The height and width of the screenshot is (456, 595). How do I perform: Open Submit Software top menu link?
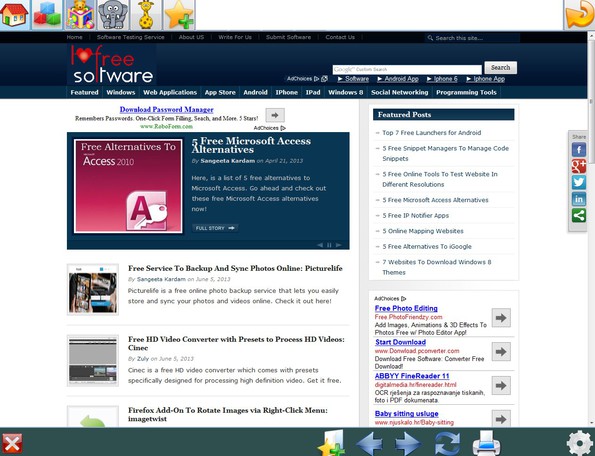(288, 37)
